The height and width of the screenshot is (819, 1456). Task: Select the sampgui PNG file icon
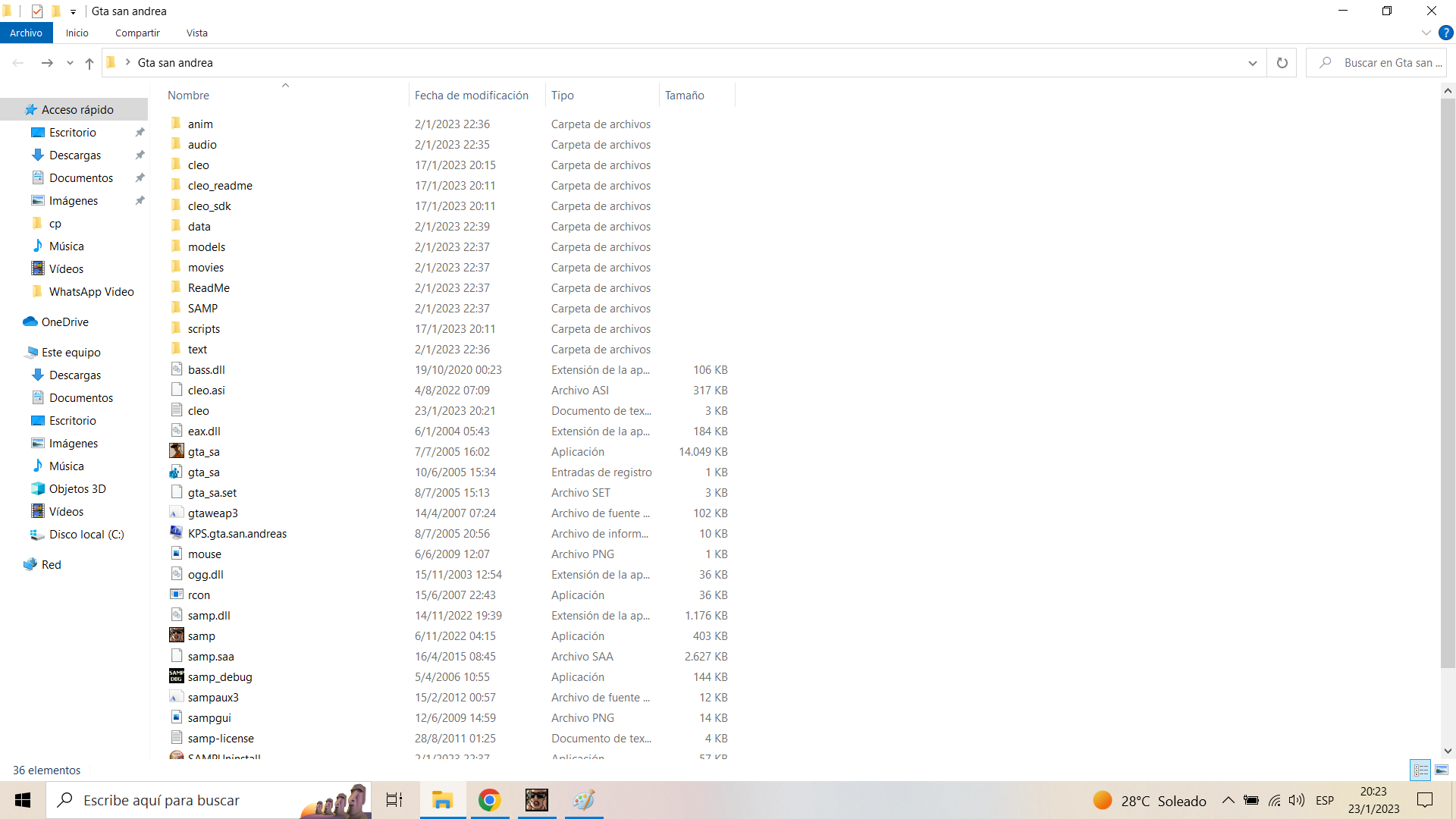[x=177, y=717]
